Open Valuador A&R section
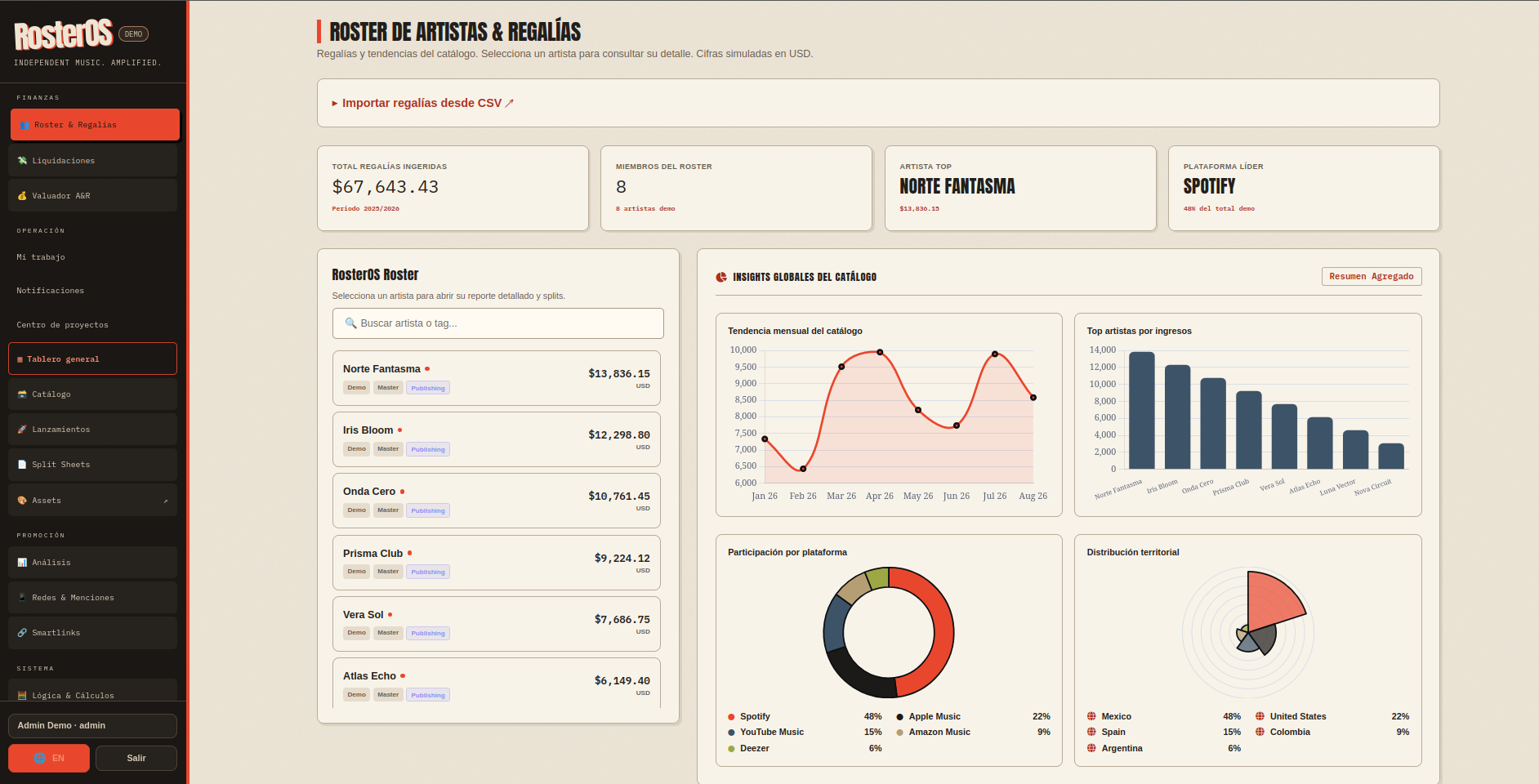The height and width of the screenshot is (784, 1539). pyautogui.click(x=93, y=196)
